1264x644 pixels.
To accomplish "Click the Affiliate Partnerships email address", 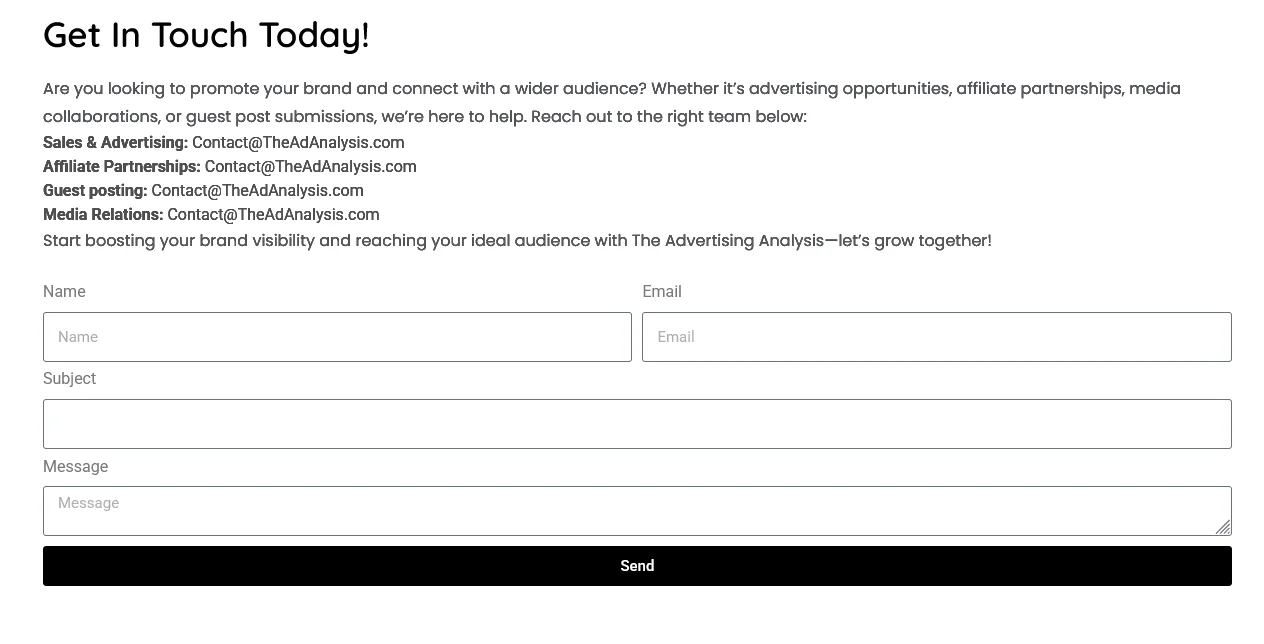I will (311, 167).
